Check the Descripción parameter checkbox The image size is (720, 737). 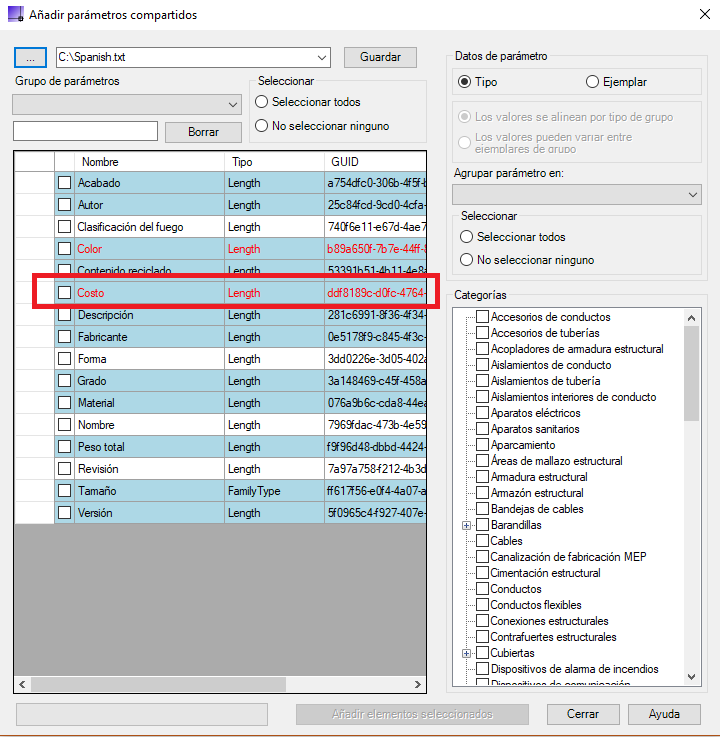(x=64, y=315)
